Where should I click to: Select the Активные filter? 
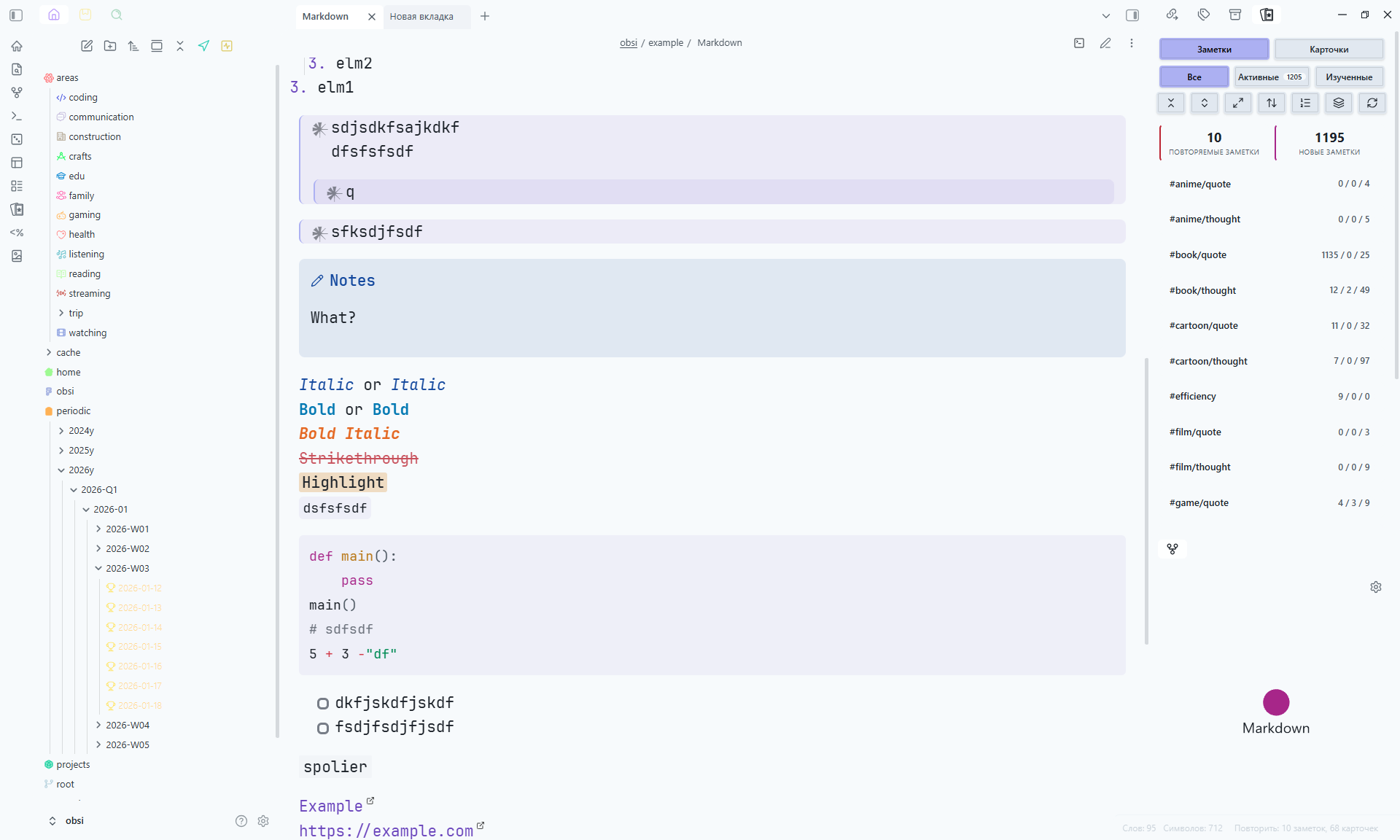pos(1271,77)
